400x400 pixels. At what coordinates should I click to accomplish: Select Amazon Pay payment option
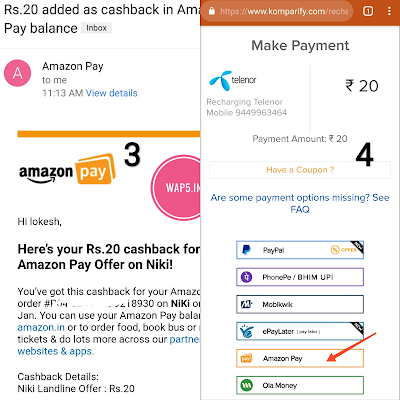pyautogui.click(x=300, y=358)
